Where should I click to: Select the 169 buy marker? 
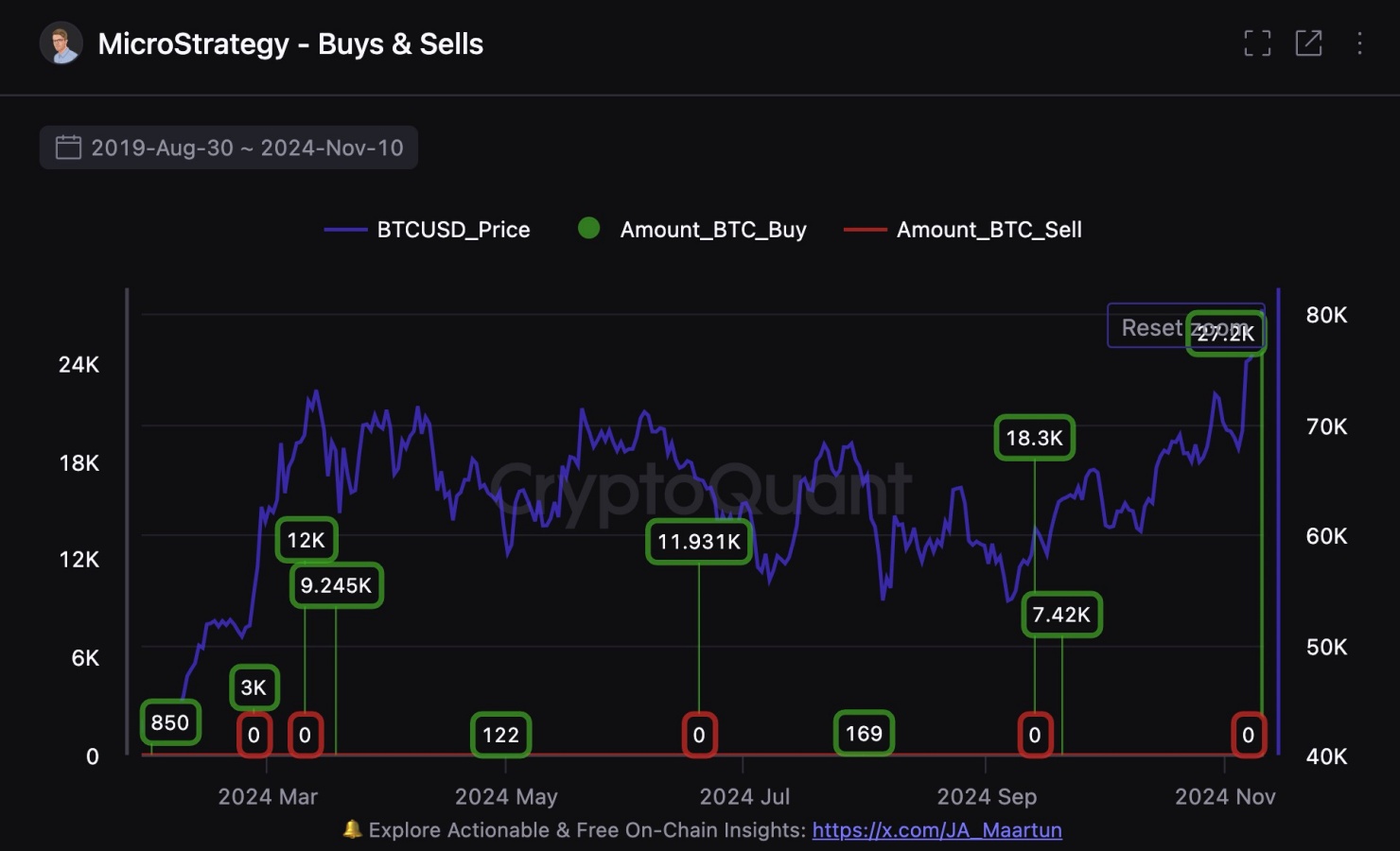(864, 733)
